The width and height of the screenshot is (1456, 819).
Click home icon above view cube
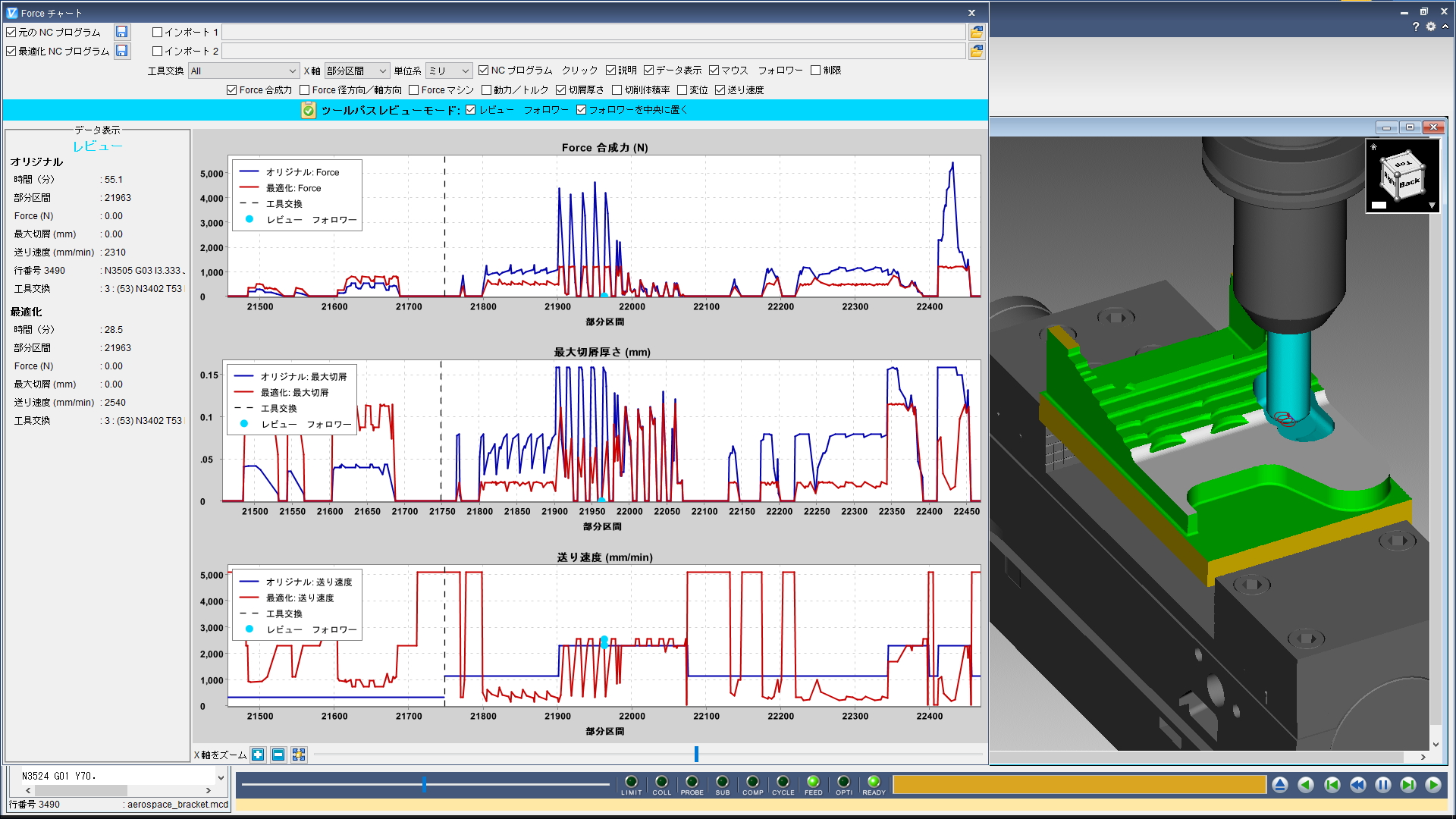(x=1373, y=147)
